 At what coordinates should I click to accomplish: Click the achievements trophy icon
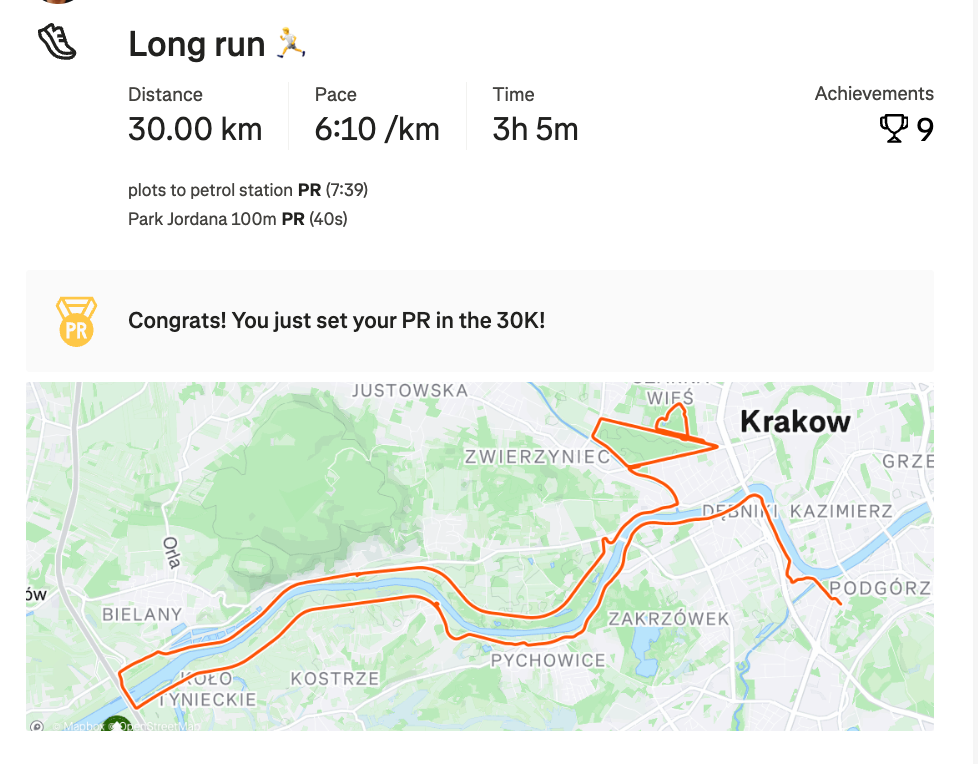[x=893, y=129]
